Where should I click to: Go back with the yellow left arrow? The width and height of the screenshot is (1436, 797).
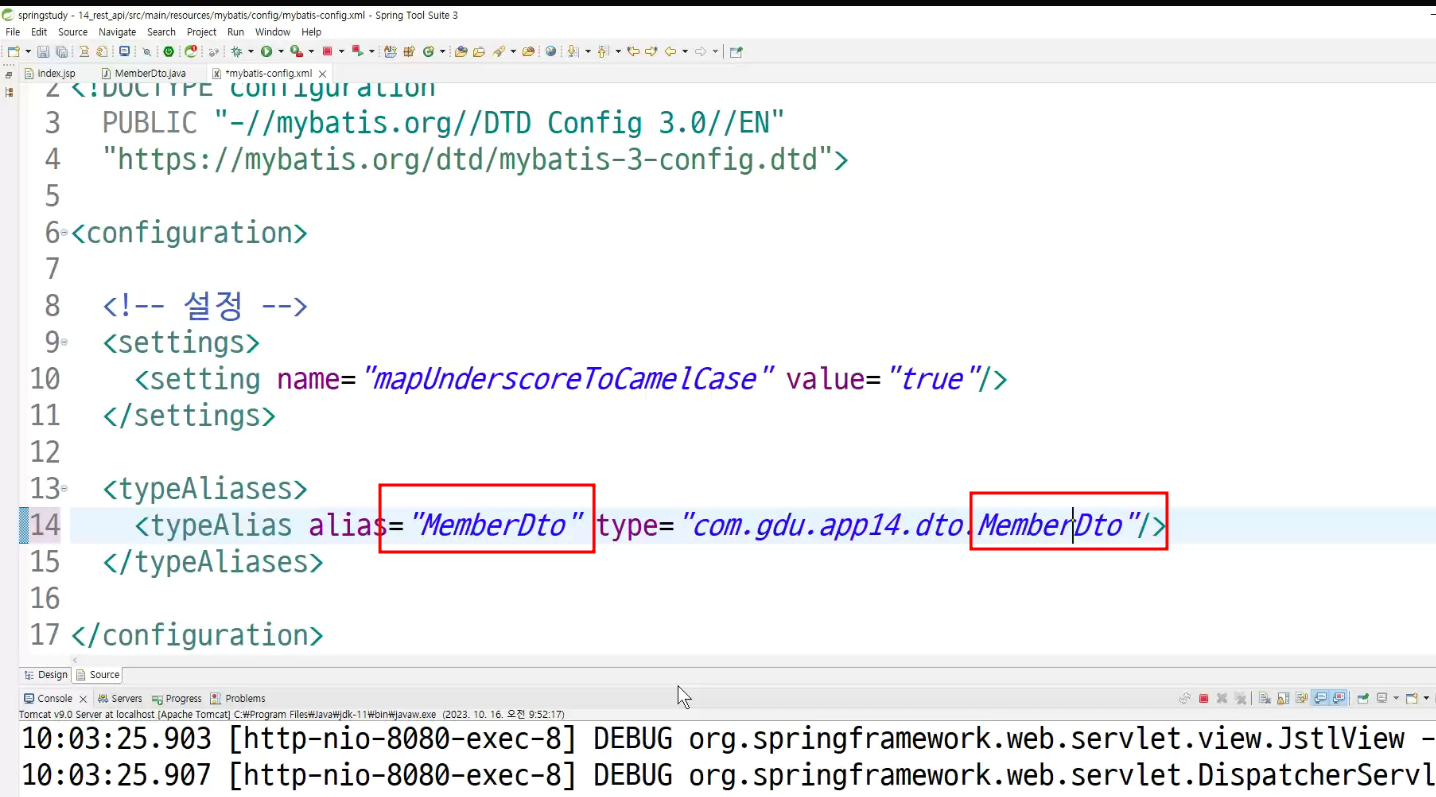pyautogui.click(x=670, y=52)
